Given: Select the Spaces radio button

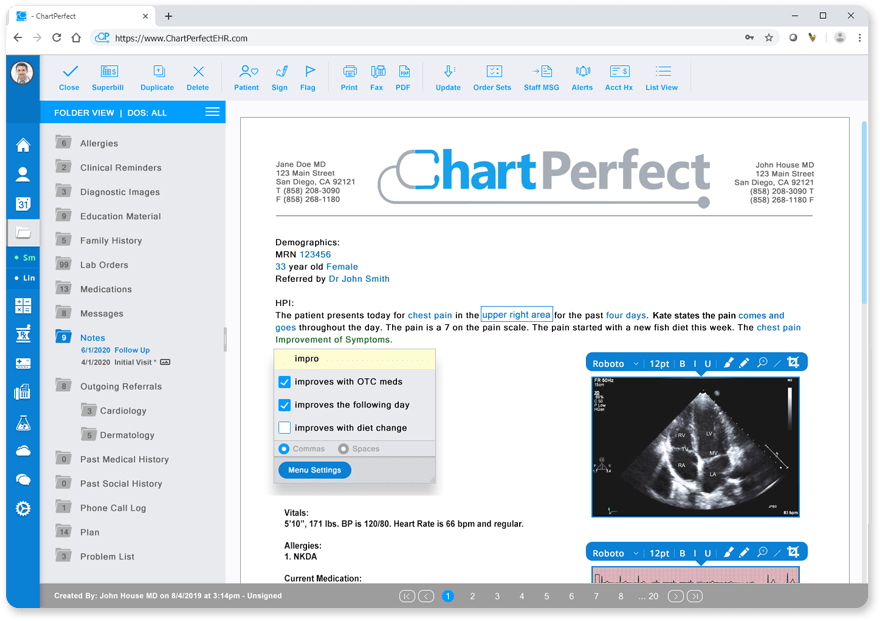Looking at the screenshot, I should coord(343,449).
